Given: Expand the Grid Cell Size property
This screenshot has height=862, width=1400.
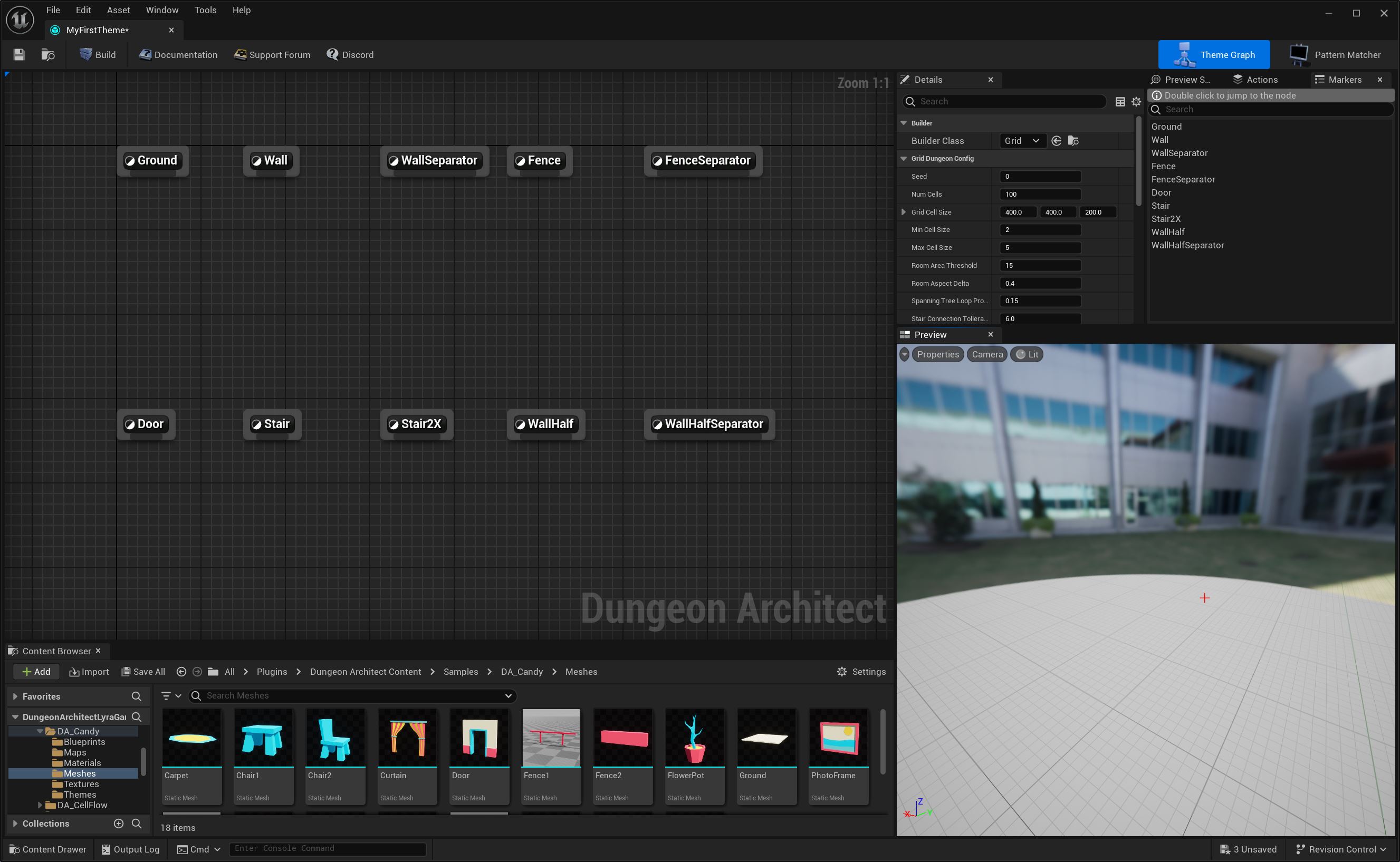Looking at the screenshot, I should [904, 212].
